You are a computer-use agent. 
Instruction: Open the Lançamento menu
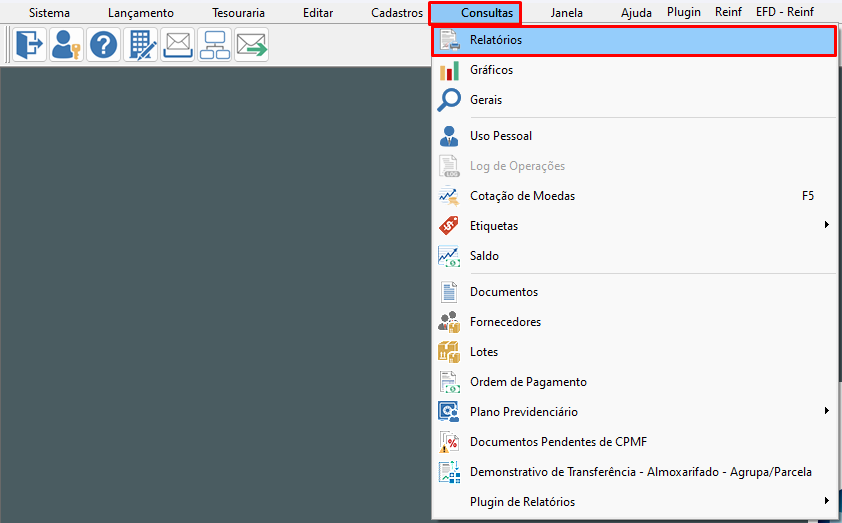tap(141, 13)
